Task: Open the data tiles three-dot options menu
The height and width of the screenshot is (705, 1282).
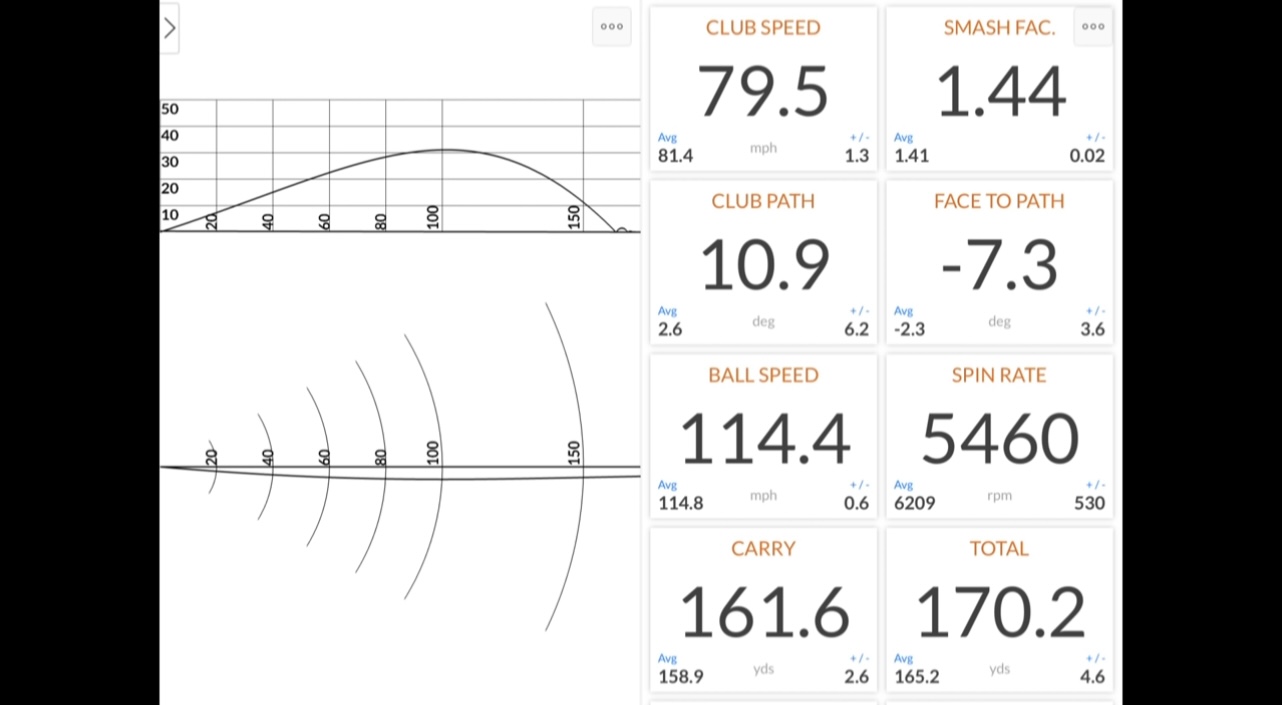Action: (x=1093, y=27)
